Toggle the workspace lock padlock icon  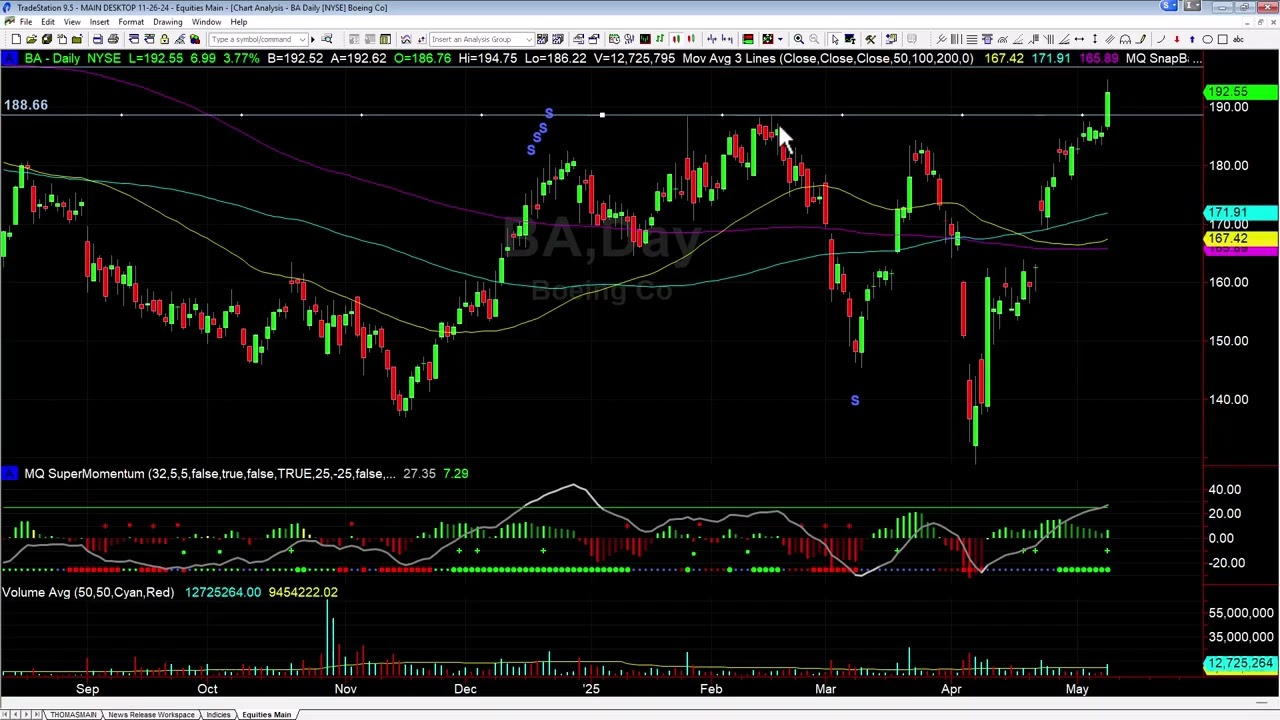(x=163, y=39)
